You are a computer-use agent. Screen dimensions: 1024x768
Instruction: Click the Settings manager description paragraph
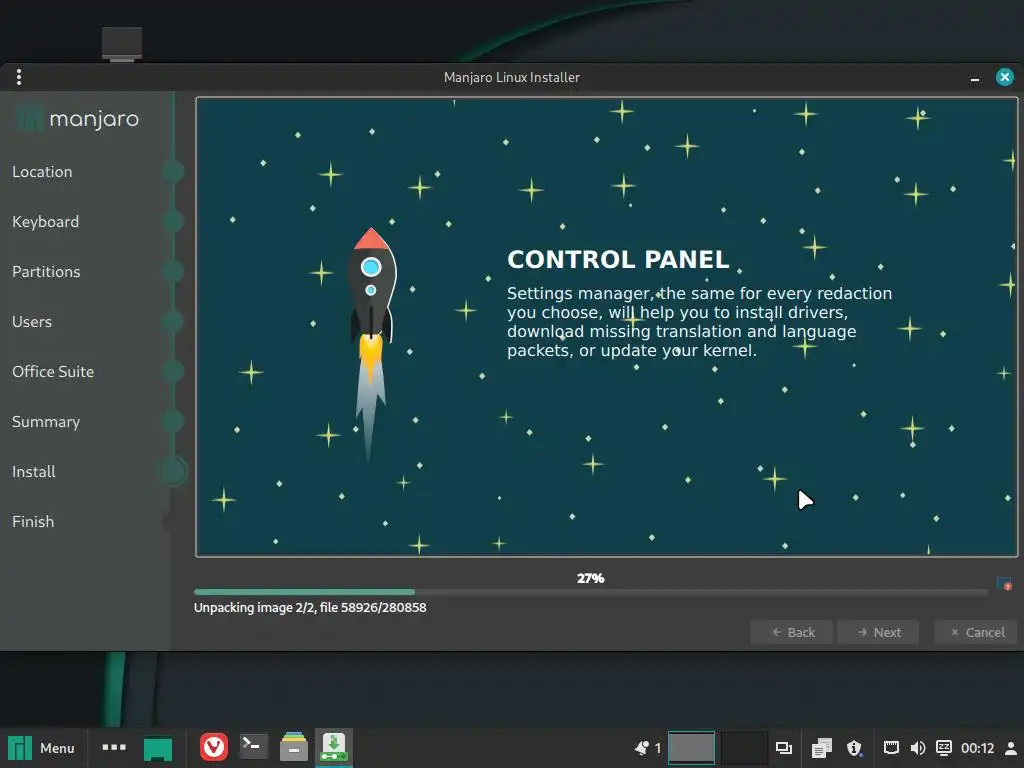(699, 322)
